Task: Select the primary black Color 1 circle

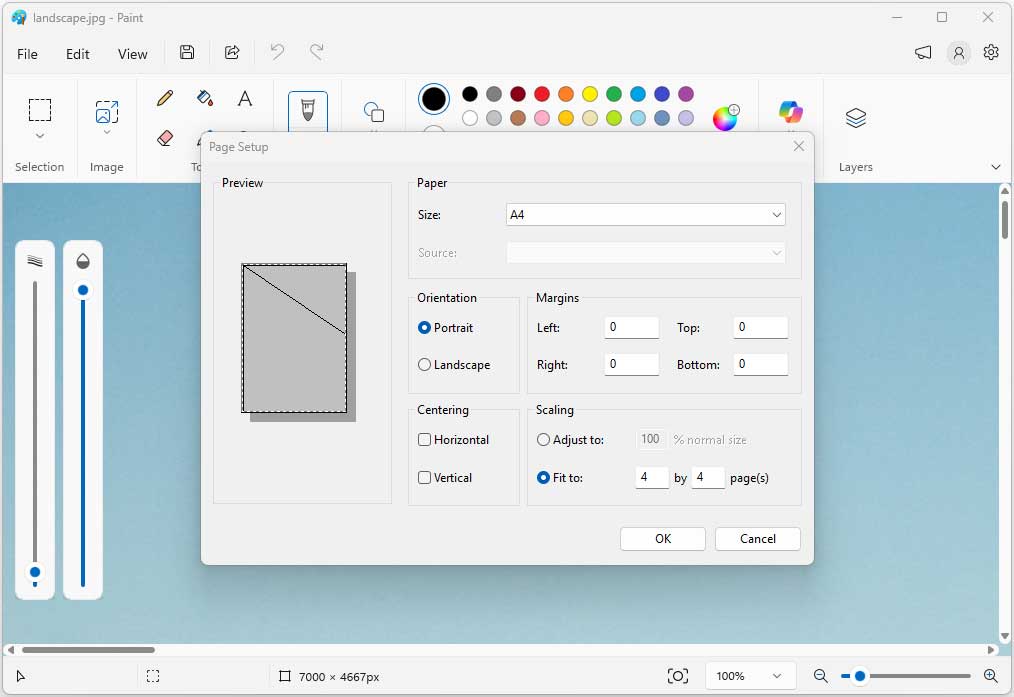Action: (x=434, y=99)
